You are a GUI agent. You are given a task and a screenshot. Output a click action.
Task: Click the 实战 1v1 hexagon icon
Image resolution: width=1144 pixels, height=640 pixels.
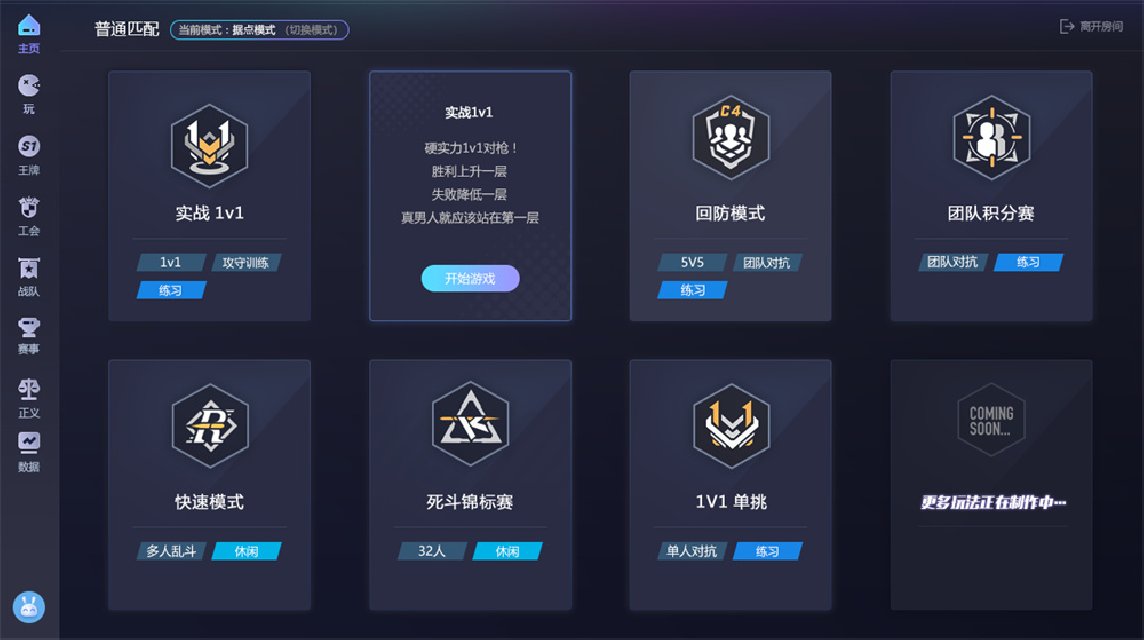click(209, 145)
